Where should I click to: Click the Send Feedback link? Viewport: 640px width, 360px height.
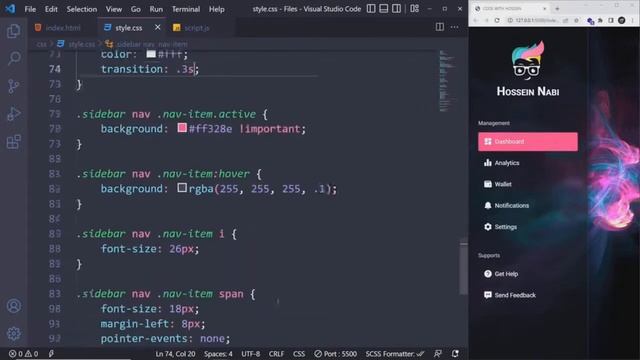tap(515, 295)
